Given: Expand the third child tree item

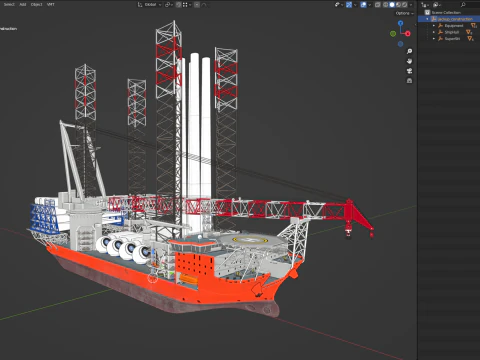Looking at the screenshot, I should point(434,39).
